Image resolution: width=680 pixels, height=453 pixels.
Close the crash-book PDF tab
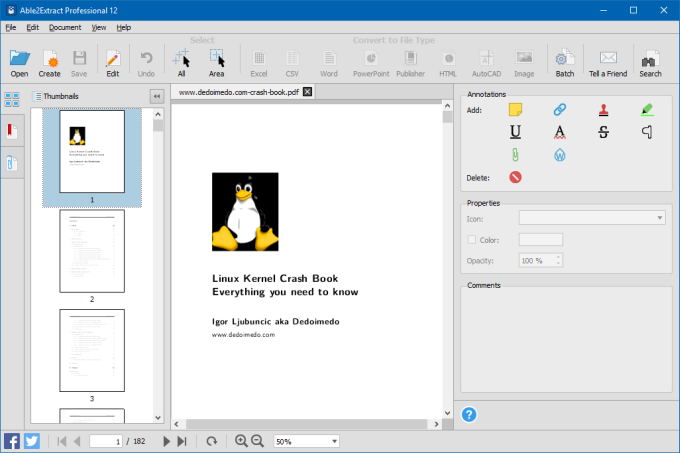tap(307, 92)
